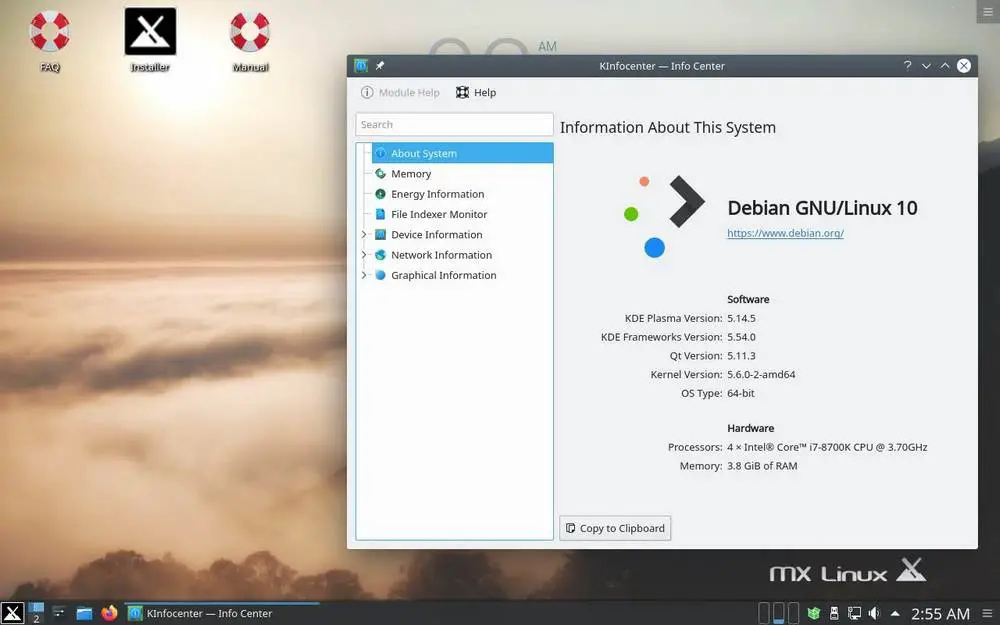Click the File Indexer Monitor icon
This screenshot has height=625, width=1000.
[x=380, y=214]
